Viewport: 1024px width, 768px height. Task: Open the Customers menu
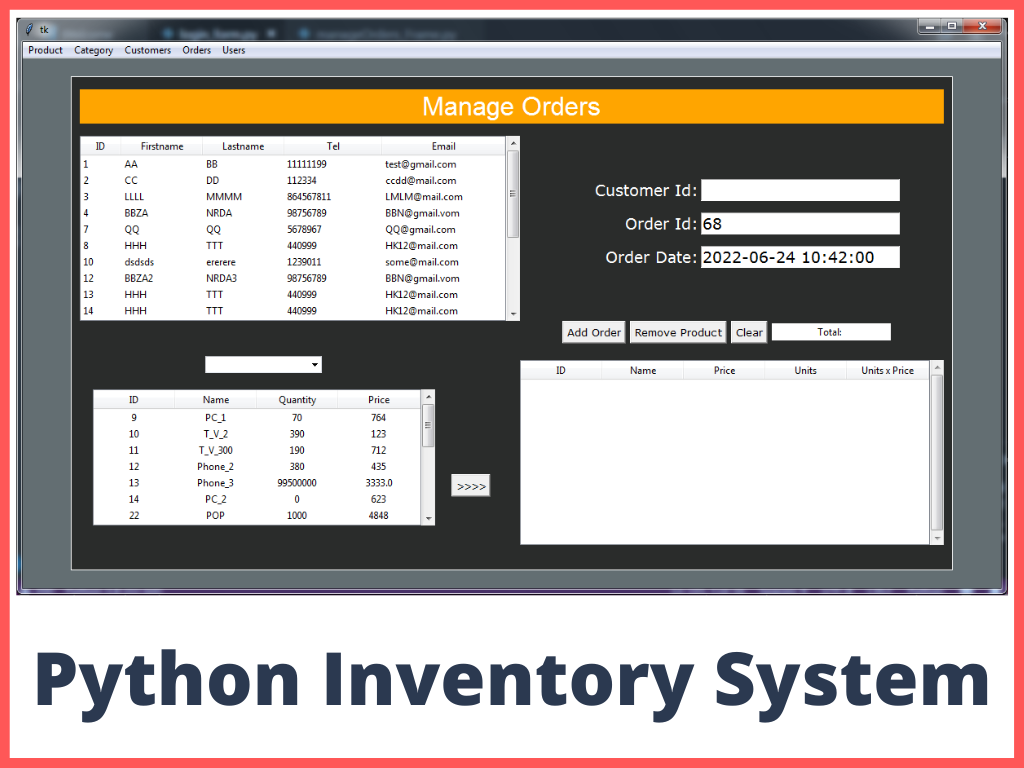[147, 50]
